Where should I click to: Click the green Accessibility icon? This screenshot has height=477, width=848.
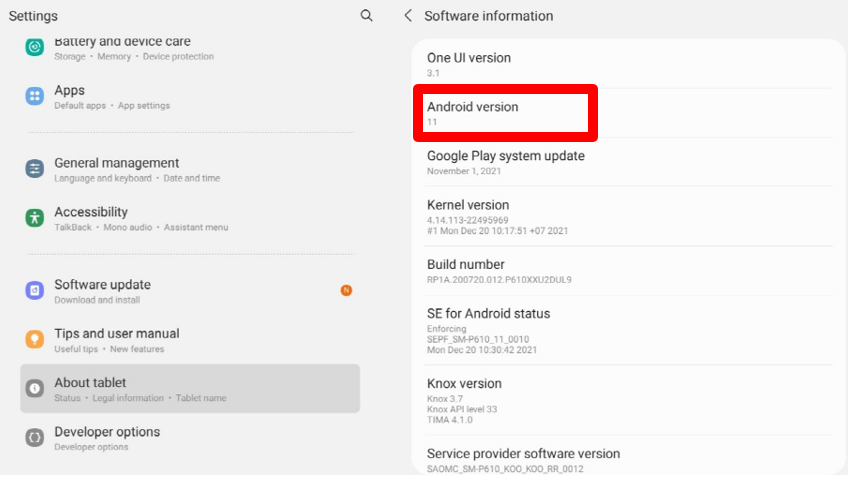[35, 218]
